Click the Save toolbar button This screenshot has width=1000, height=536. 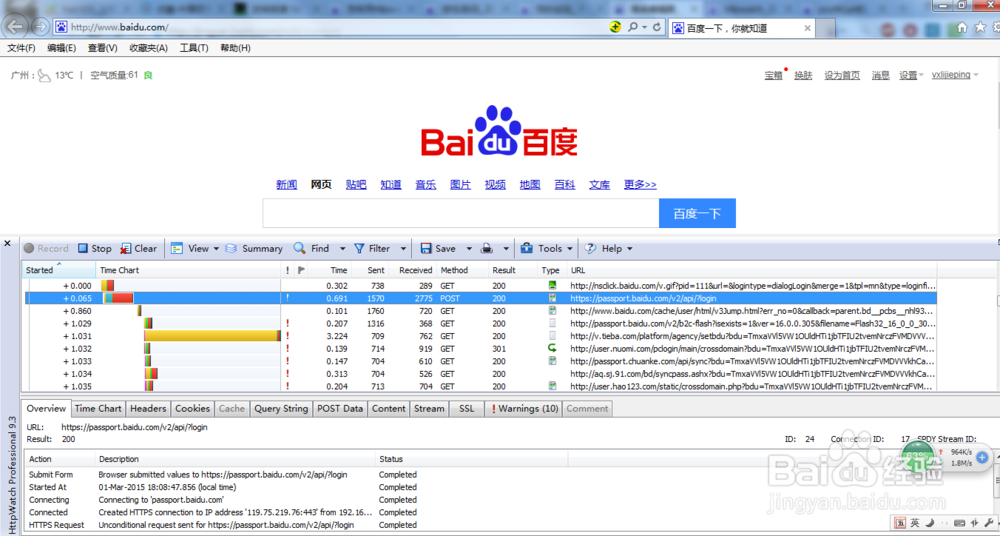(438, 248)
